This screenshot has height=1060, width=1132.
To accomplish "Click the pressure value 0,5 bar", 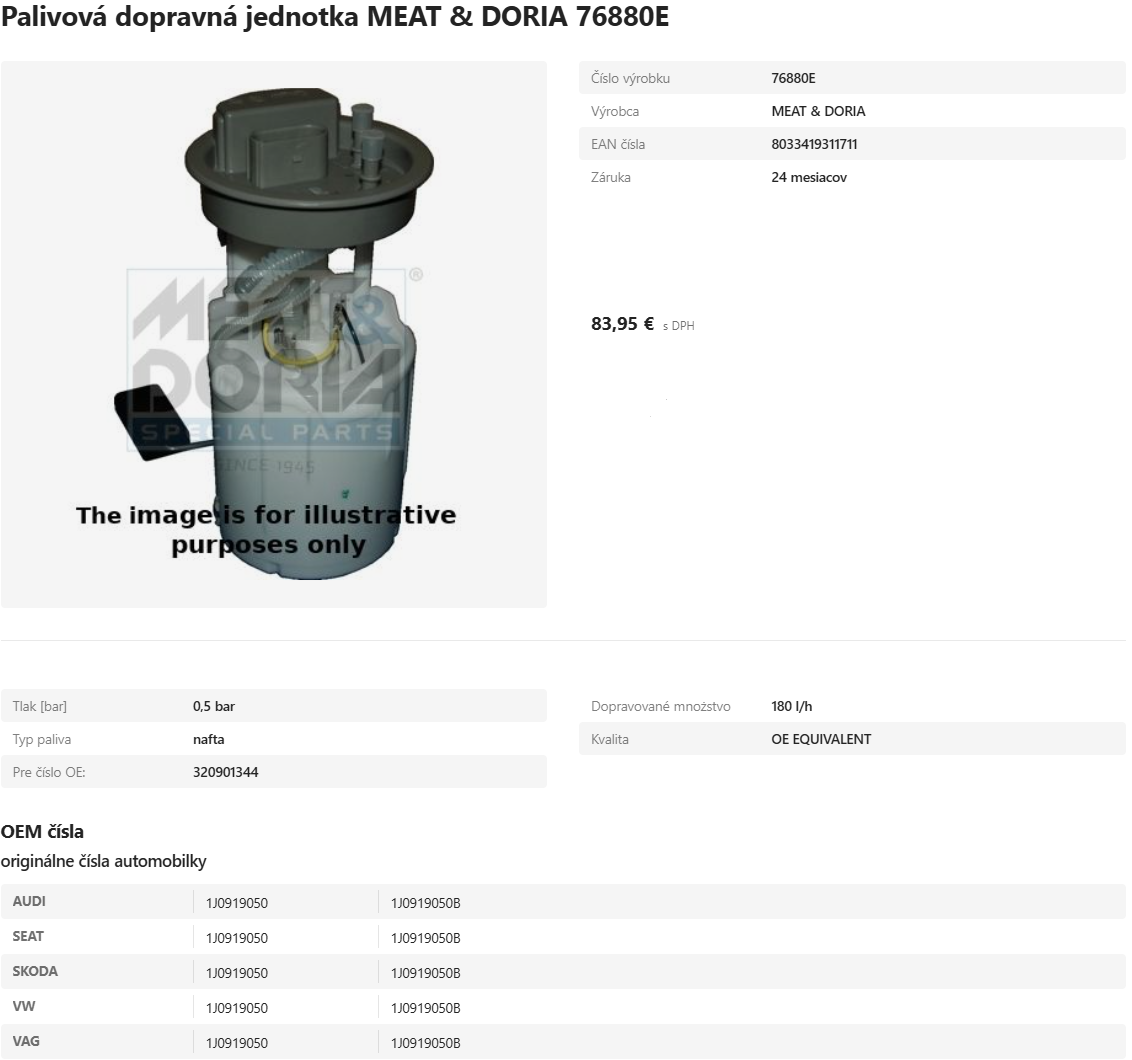I will click(213, 706).
